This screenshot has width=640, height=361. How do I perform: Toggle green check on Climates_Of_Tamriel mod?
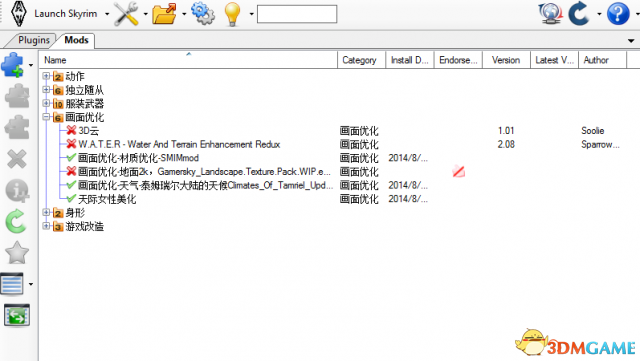point(71,185)
